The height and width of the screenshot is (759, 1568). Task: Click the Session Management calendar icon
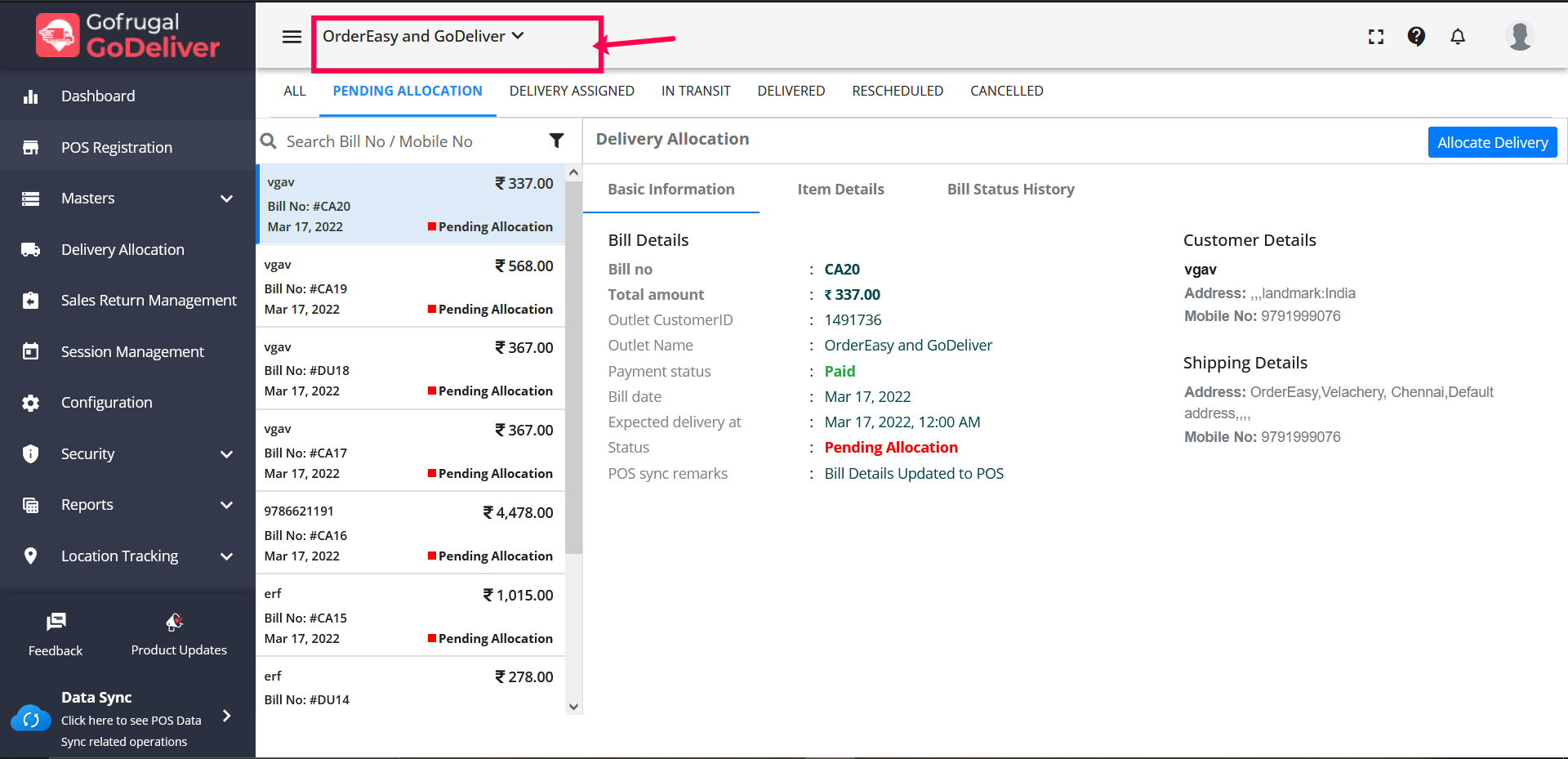31,351
